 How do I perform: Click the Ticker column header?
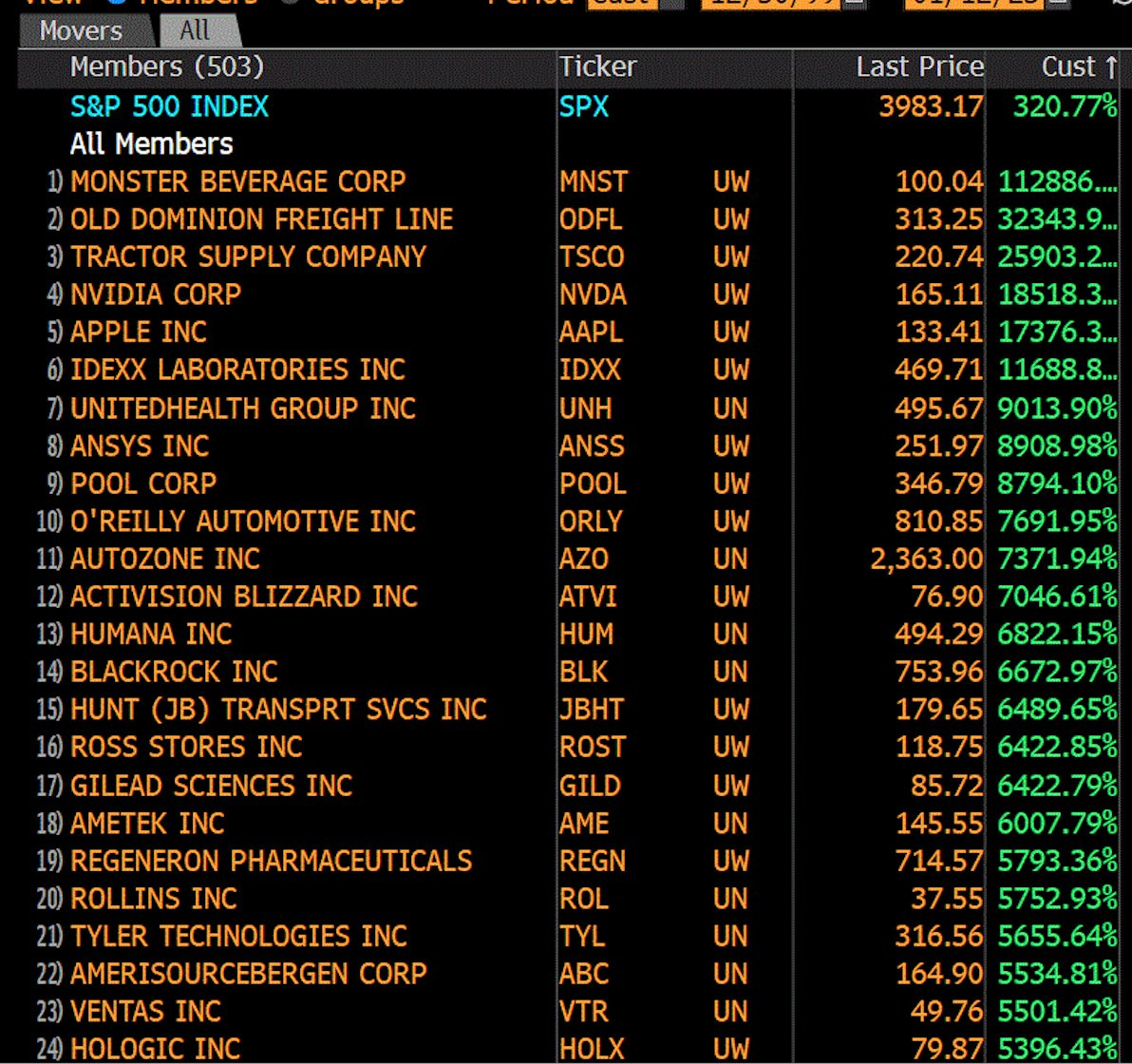597,67
